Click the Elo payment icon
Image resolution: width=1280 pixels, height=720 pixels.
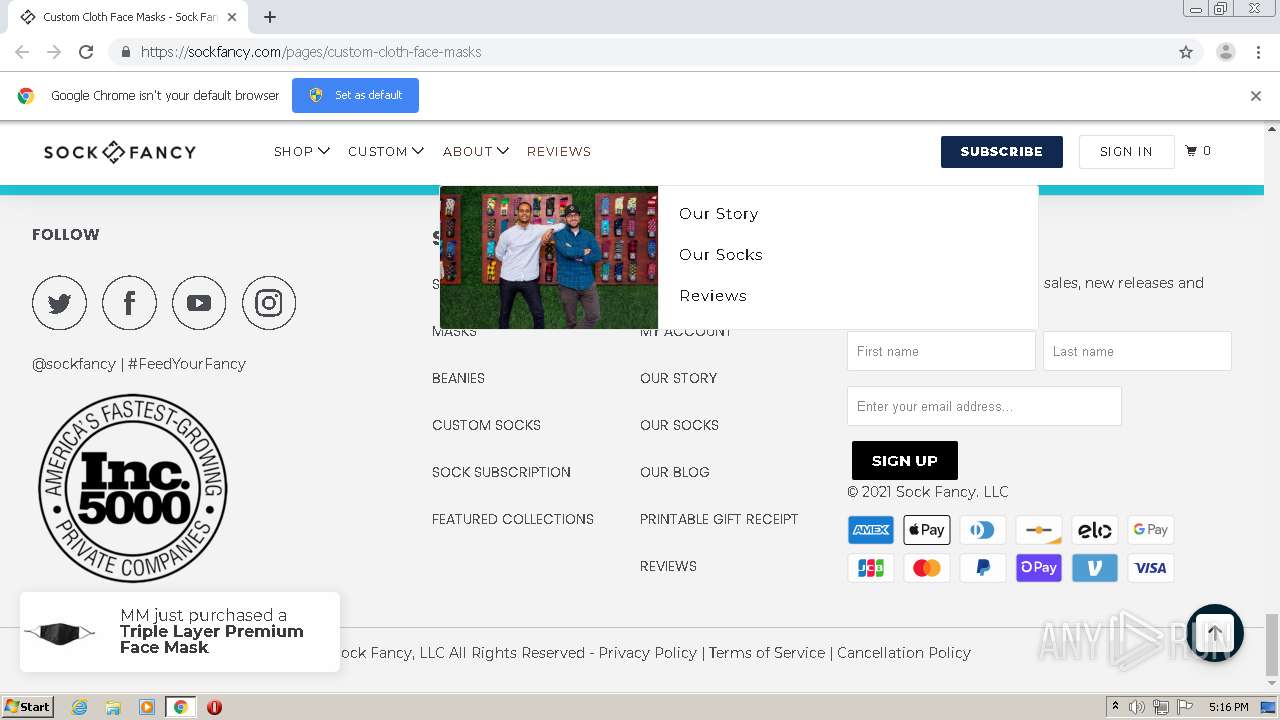(x=1095, y=530)
